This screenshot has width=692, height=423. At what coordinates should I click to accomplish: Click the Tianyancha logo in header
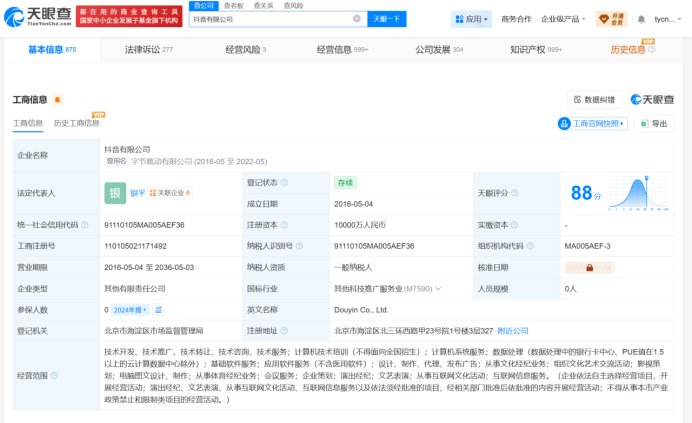point(38,18)
